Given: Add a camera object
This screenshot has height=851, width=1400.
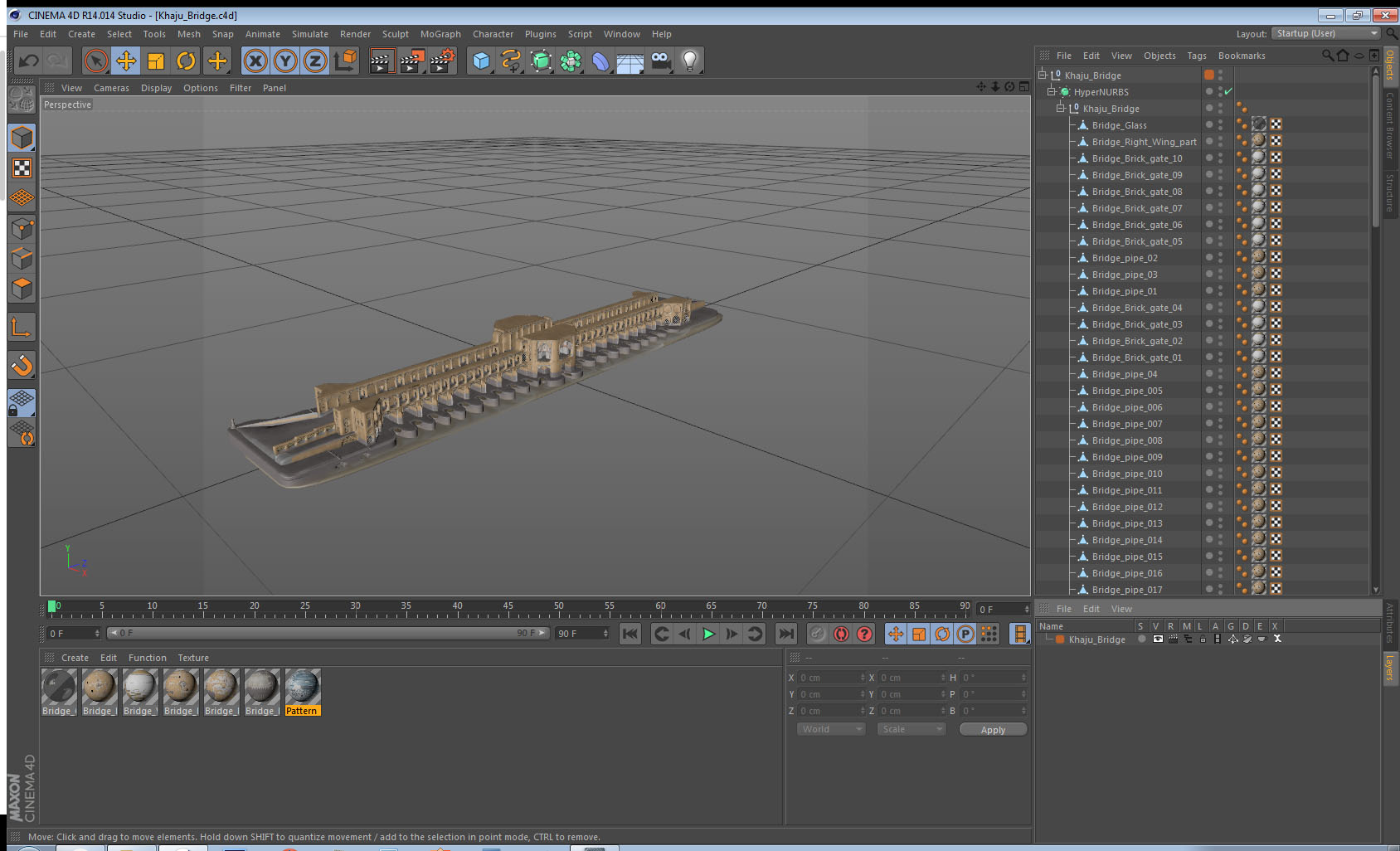Looking at the screenshot, I should point(660,61).
